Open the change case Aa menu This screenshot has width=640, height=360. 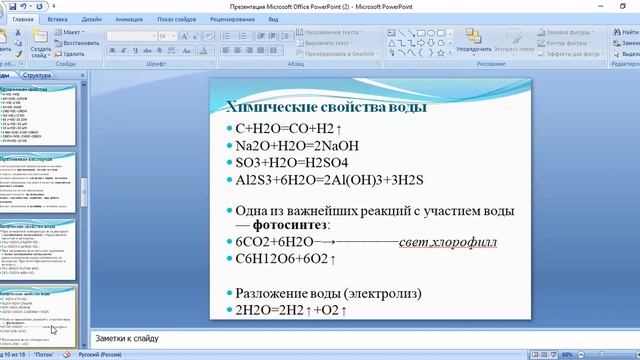click(187, 51)
